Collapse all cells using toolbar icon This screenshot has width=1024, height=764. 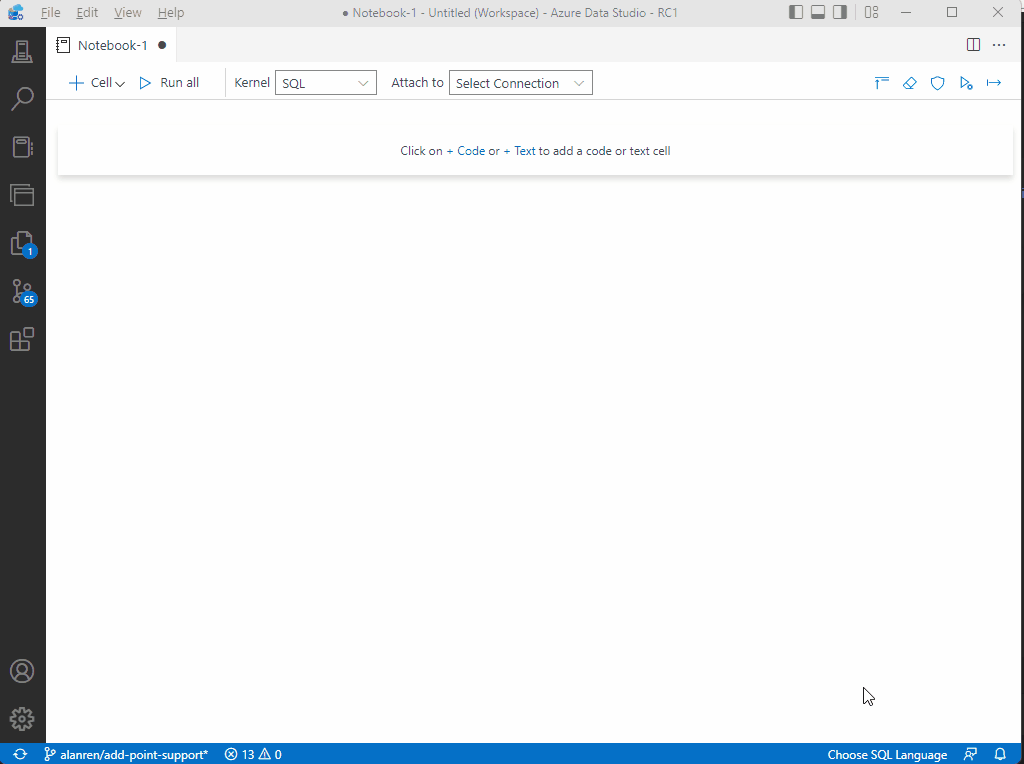click(x=881, y=83)
